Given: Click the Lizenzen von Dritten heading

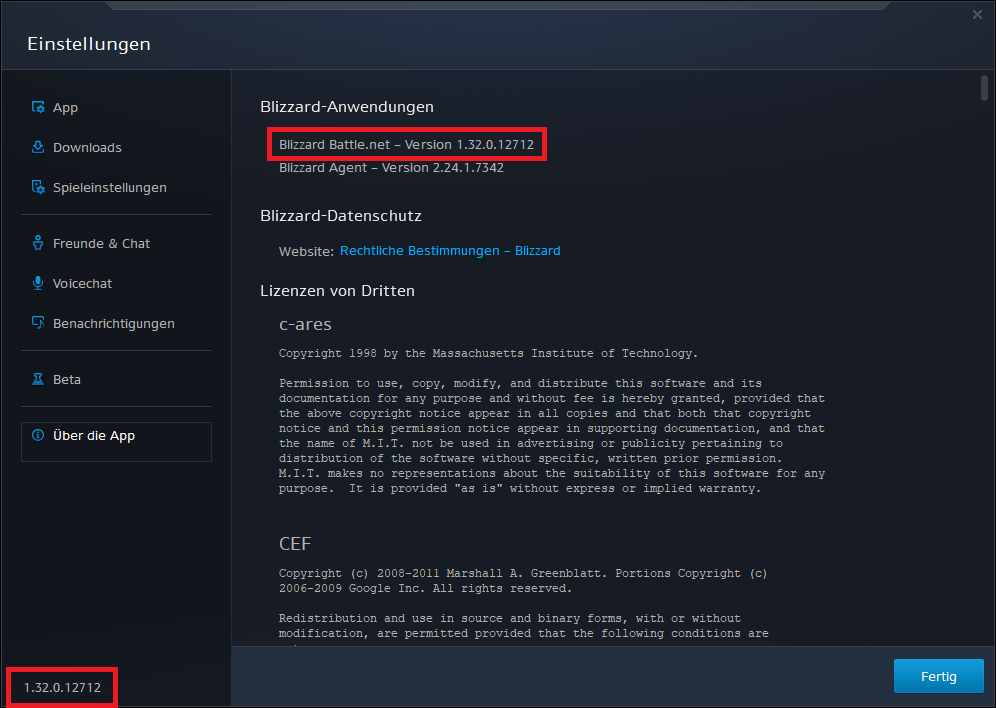Looking at the screenshot, I should click(x=337, y=291).
